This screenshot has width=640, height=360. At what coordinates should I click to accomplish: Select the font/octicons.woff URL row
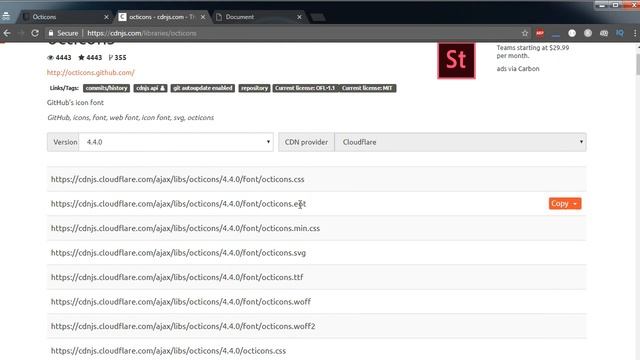point(316,302)
